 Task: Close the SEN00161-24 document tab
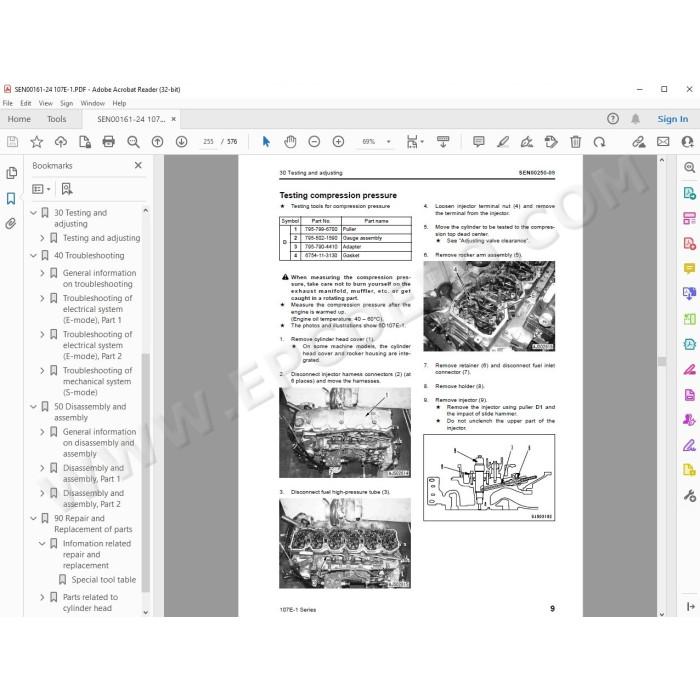174,119
